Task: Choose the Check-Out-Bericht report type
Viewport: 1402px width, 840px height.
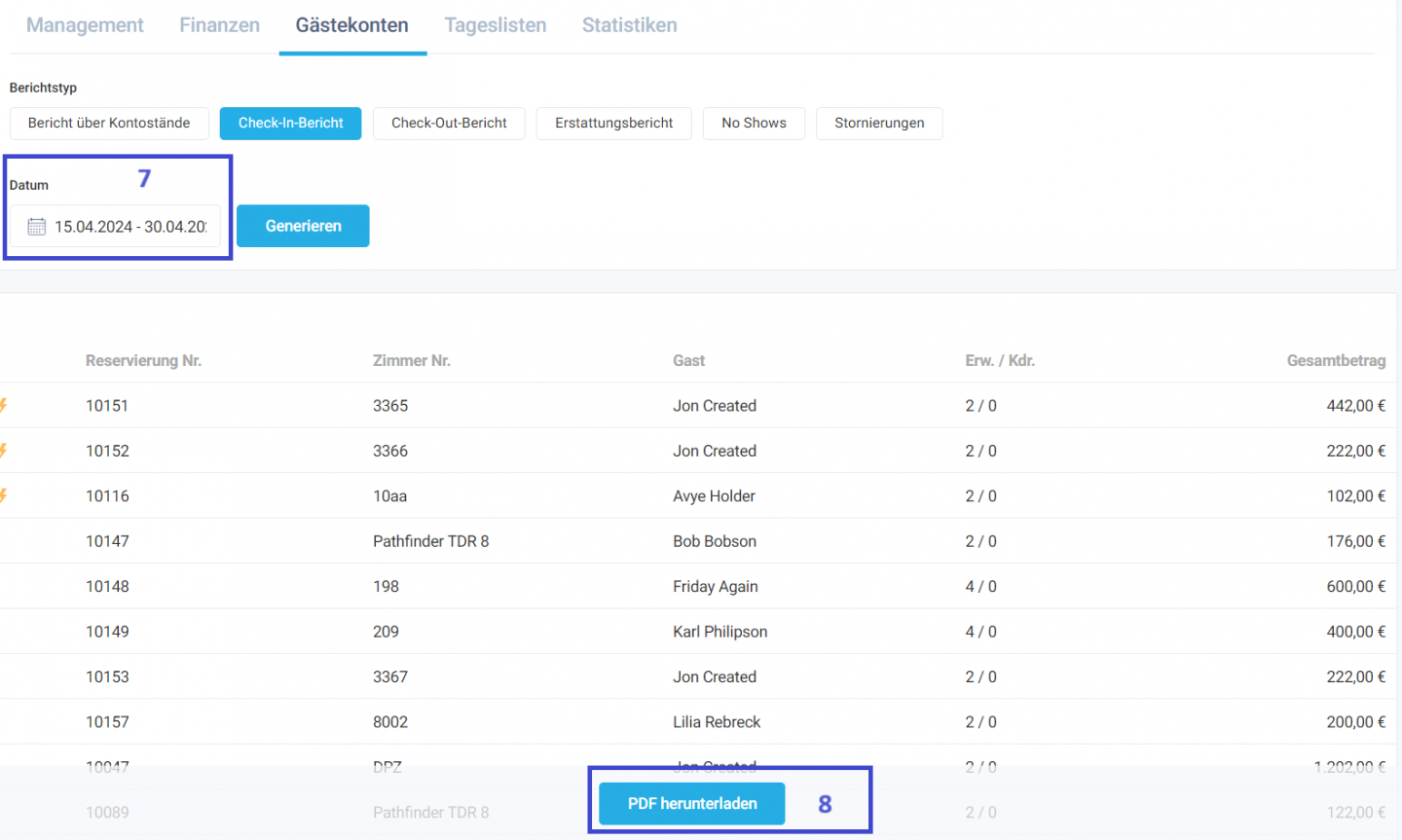Action: [449, 124]
